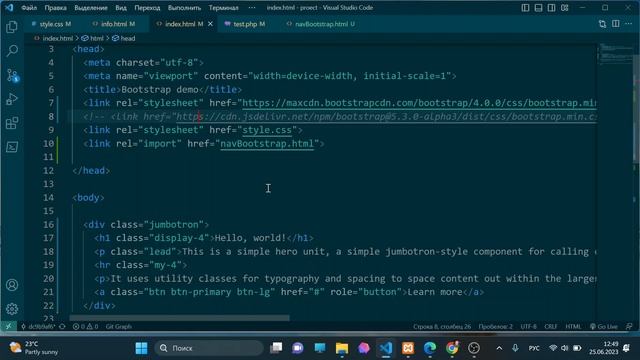Click the taskbar Поиск search box
This screenshot has width=640, height=360.
pyautogui.click(x=209, y=348)
